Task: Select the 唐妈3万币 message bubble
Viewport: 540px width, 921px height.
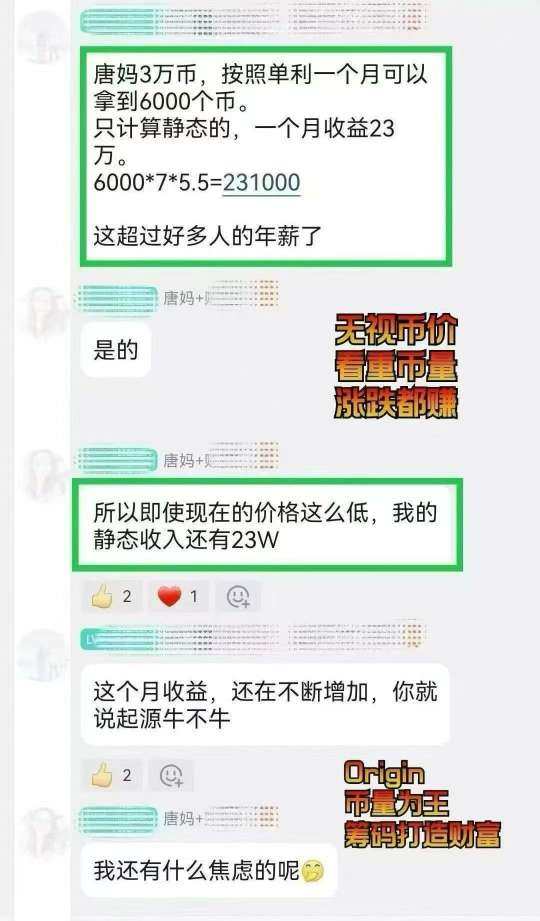Action: point(266,156)
